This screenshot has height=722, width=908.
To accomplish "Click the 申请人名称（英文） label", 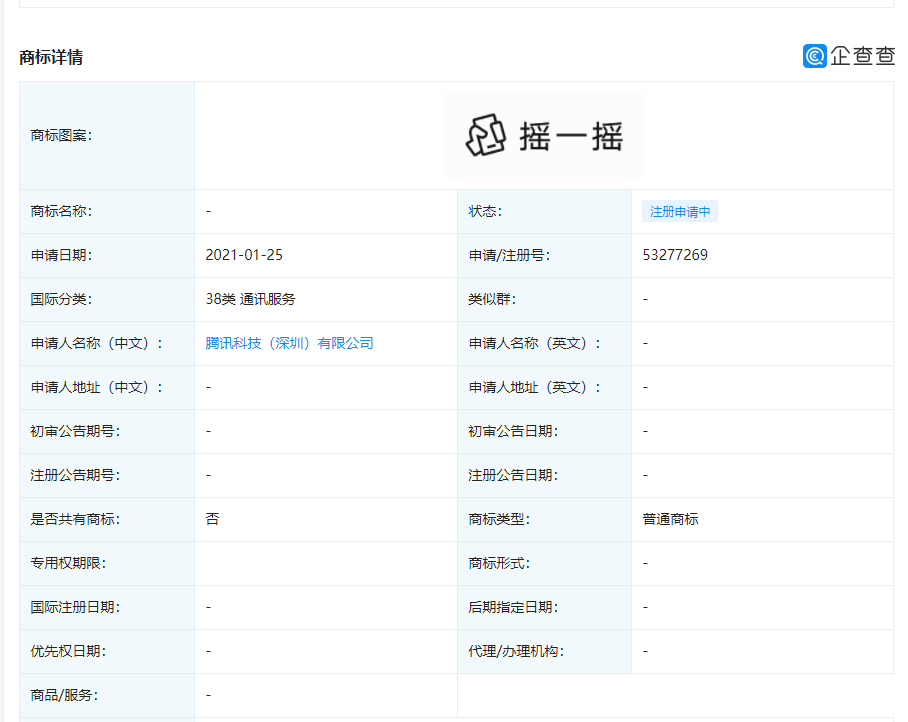I will [534, 343].
